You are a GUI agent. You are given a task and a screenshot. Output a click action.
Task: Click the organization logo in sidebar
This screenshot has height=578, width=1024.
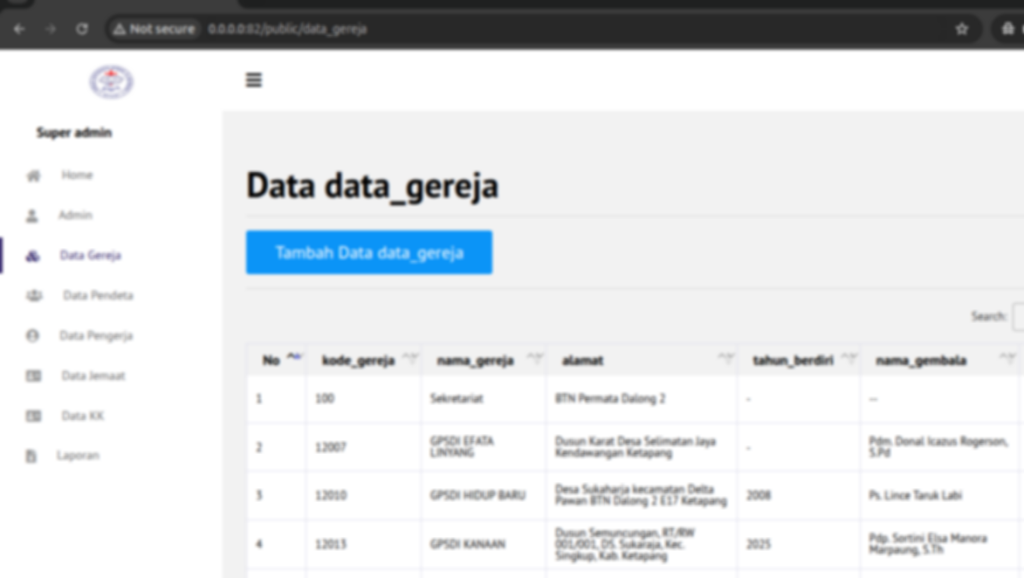click(111, 82)
